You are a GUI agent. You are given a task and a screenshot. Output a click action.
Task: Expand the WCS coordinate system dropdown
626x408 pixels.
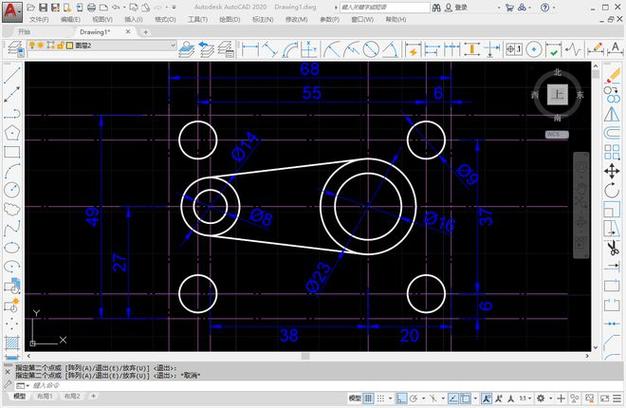[x=556, y=133]
